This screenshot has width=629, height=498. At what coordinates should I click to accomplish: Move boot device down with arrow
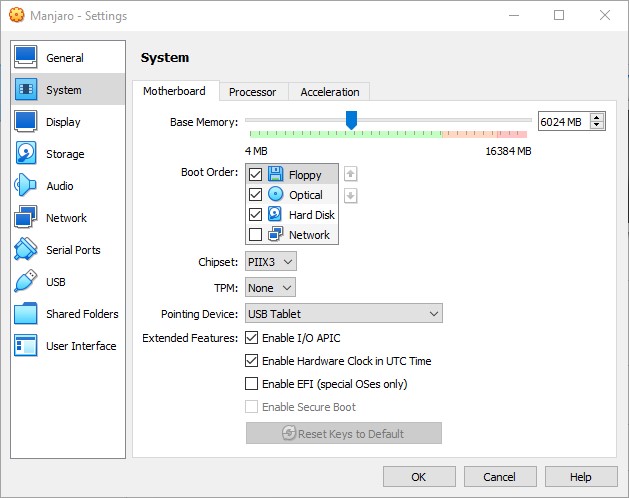[350, 196]
